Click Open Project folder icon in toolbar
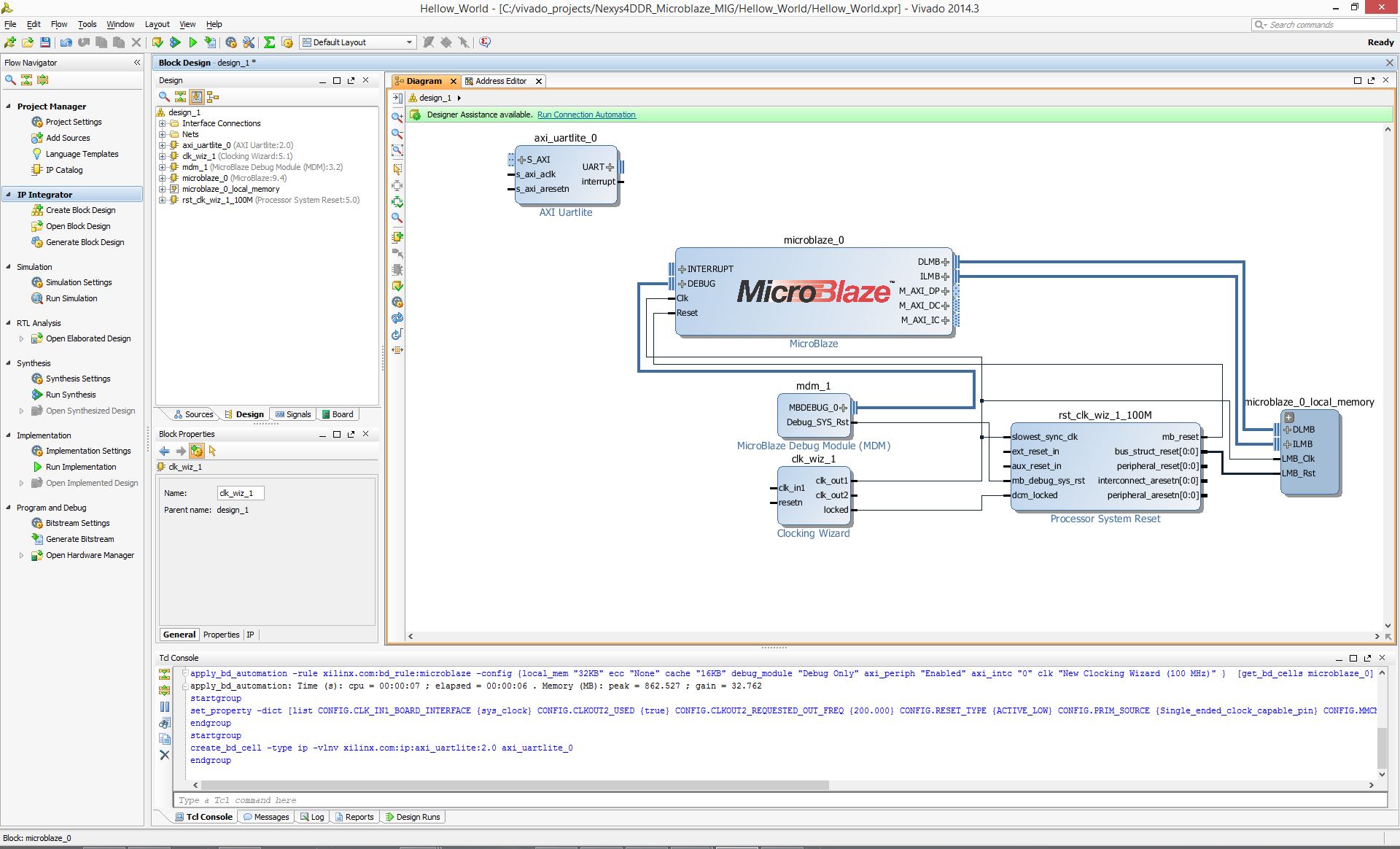The width and height of the screenshot is (1400, 849). (28, 42)
